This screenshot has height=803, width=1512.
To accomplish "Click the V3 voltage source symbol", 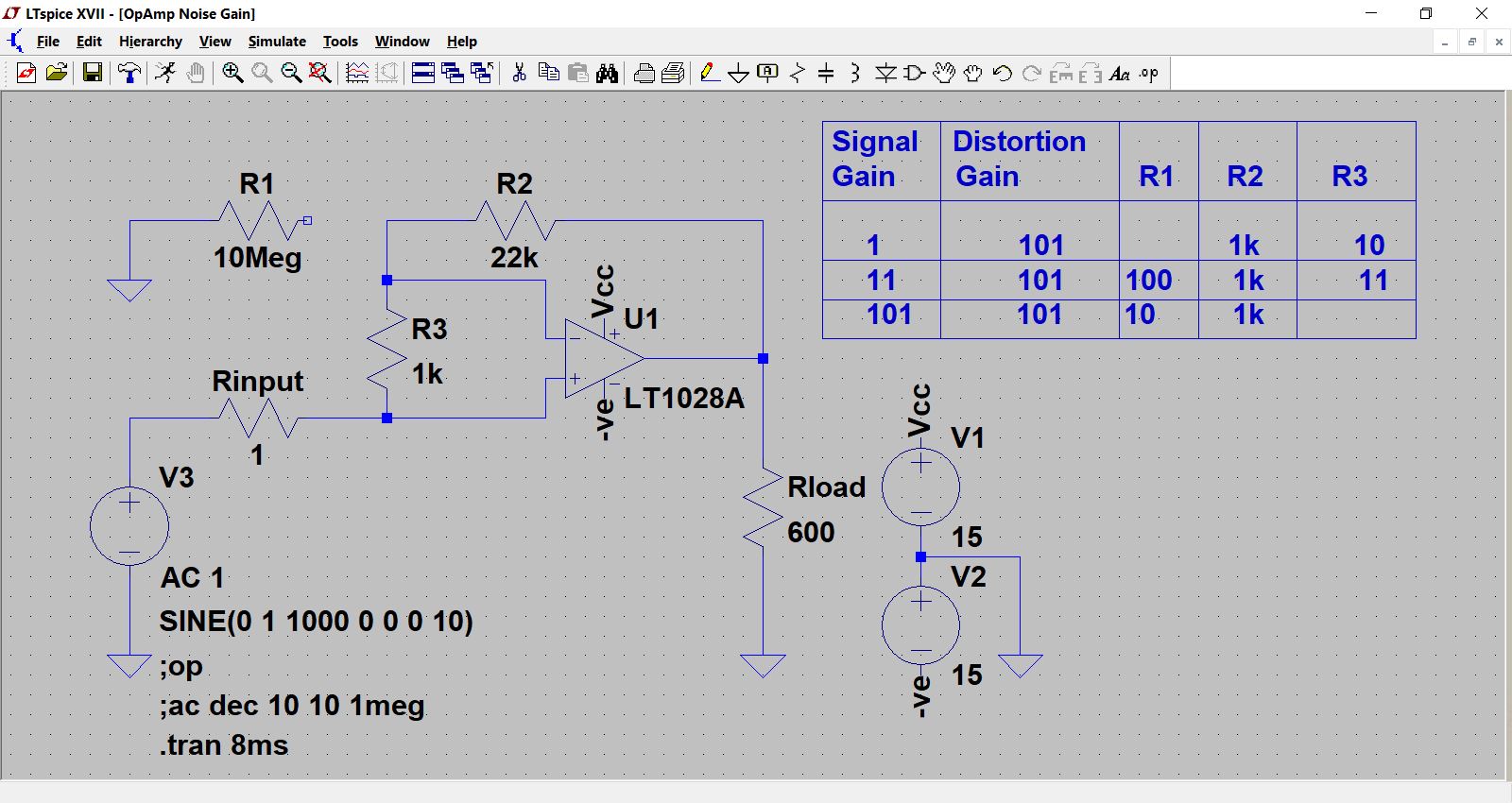I will click(129, 526).
